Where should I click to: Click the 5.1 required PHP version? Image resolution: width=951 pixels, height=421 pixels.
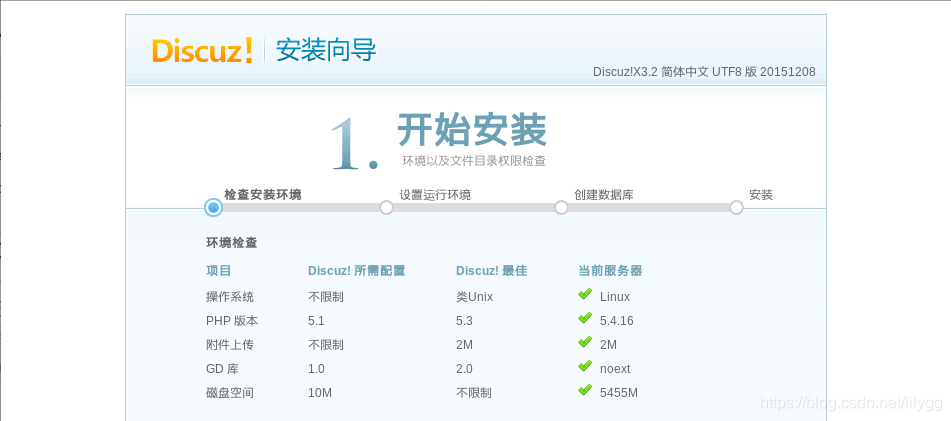coord(317,321)
